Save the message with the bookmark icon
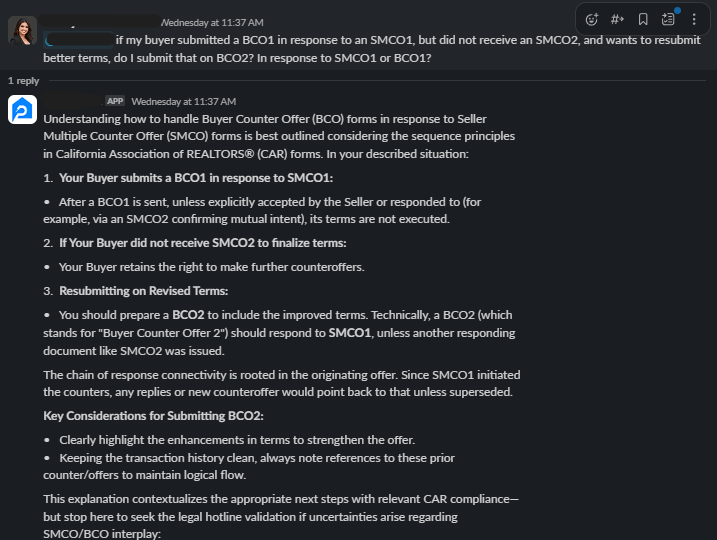The width and height of the screenshot is (717, 540). [643, 19]
